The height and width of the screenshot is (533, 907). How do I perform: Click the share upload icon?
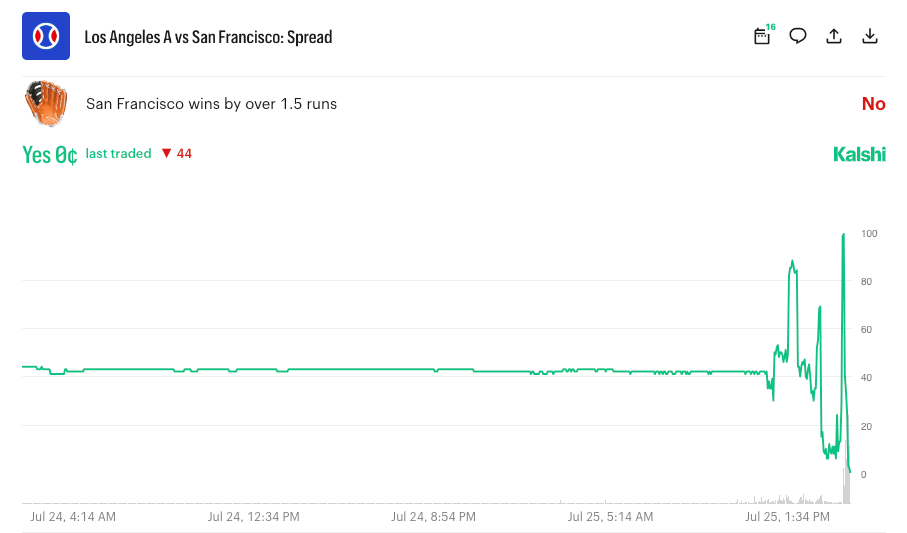pos(834,36)
